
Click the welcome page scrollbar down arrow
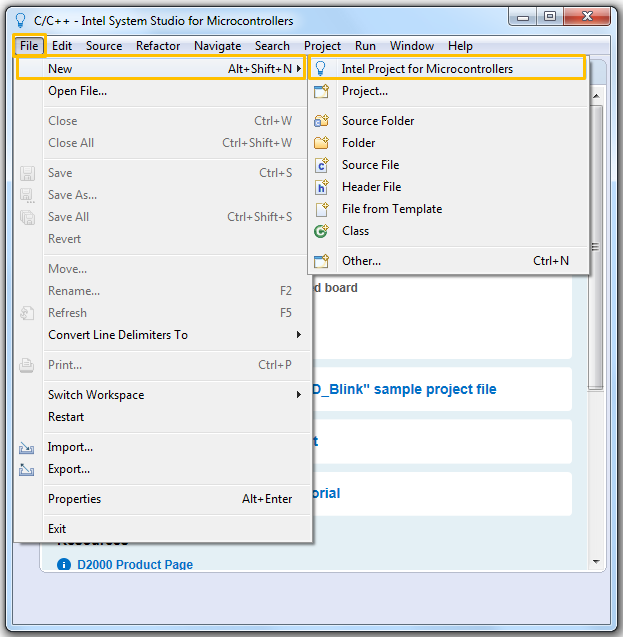596,562
